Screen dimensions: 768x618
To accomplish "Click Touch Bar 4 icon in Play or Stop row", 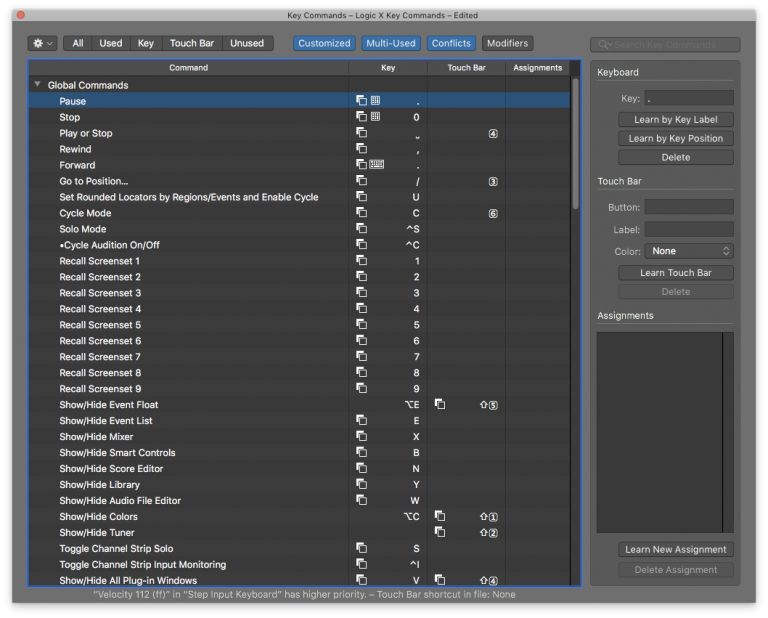I will (493, 134).
